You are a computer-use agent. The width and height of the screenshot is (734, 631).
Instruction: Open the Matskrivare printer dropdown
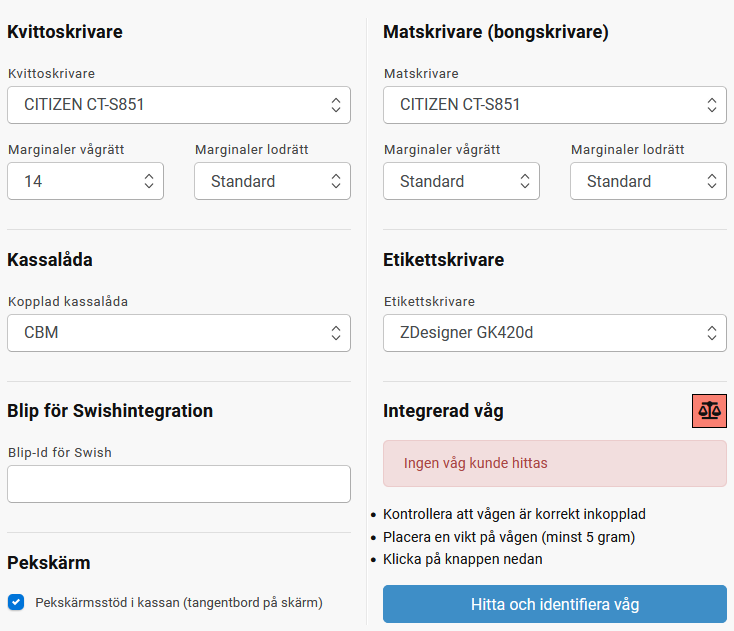[x=554, y=105]
